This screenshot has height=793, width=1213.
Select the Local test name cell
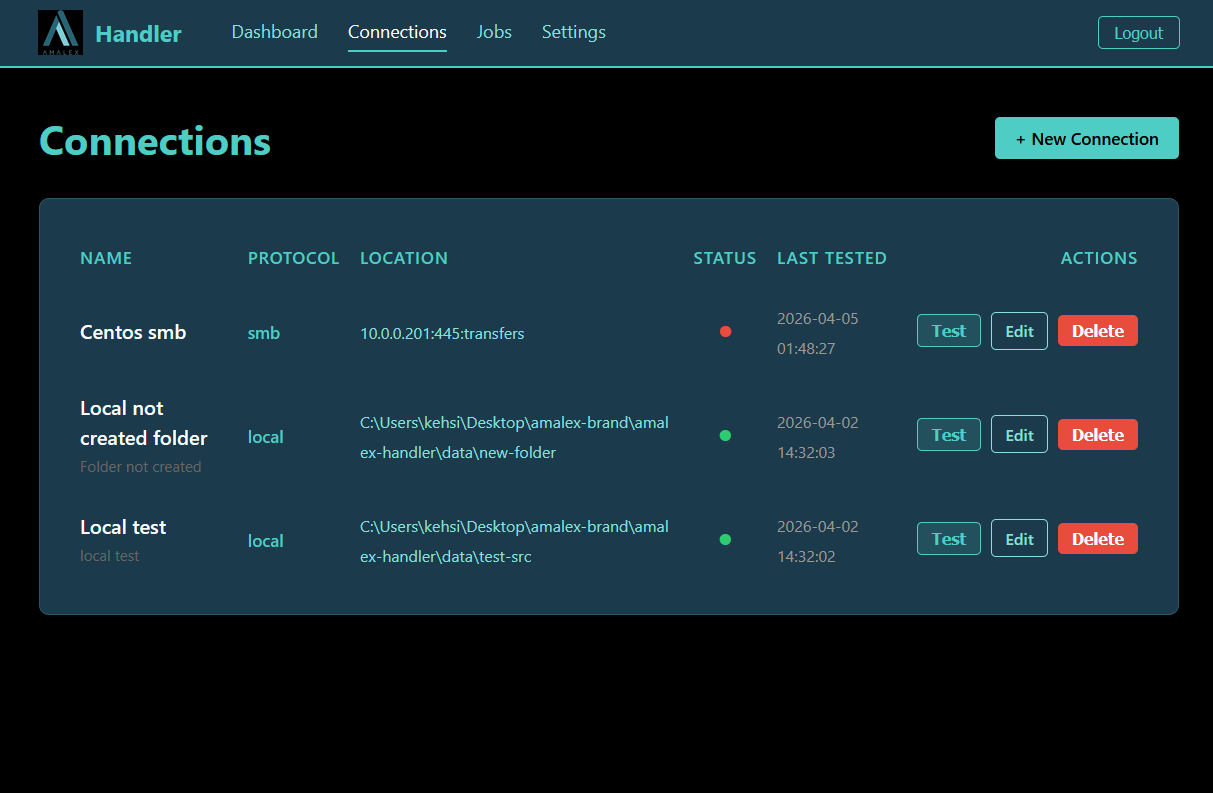[123, 527]
